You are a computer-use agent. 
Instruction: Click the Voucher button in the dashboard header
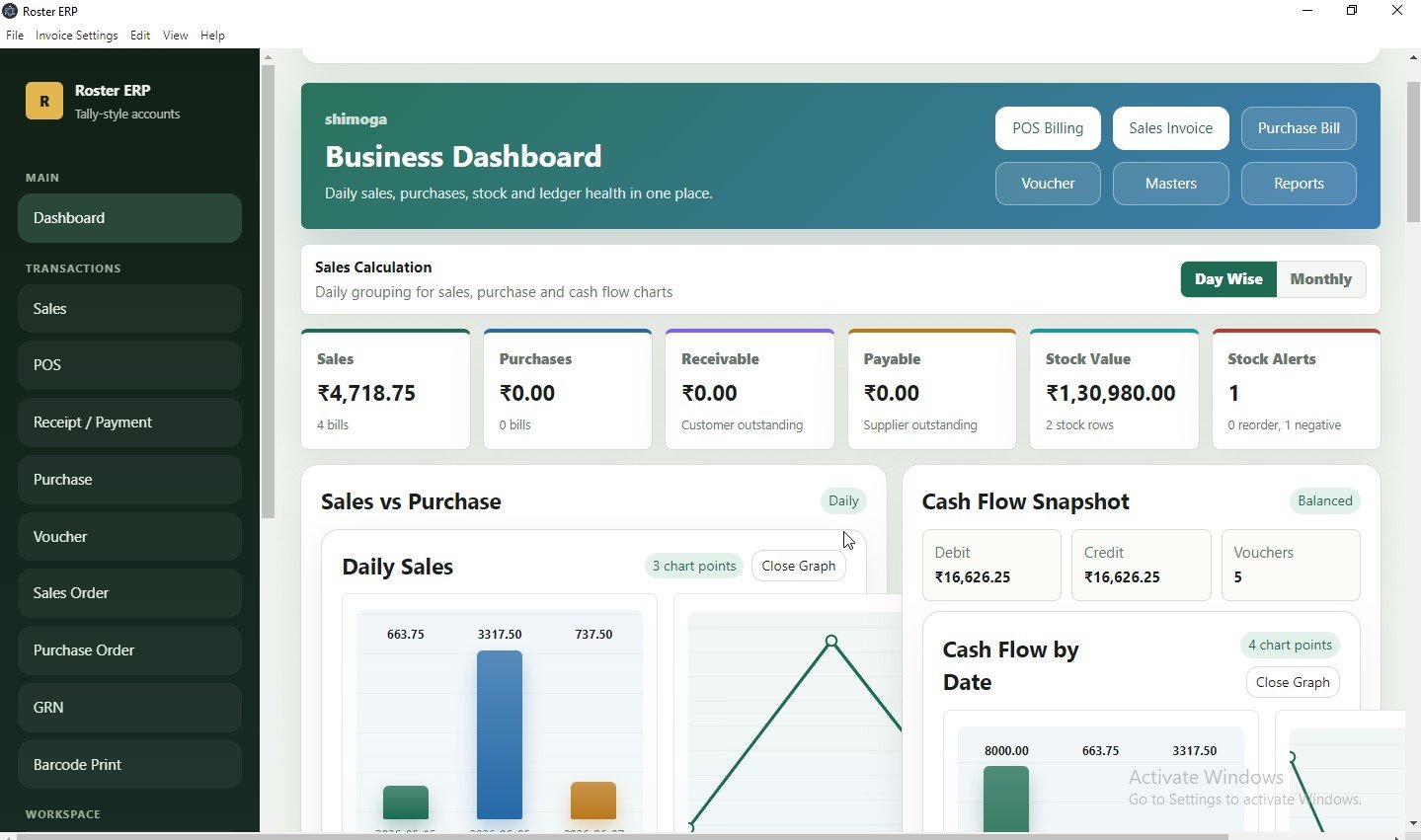point(1048,184)
